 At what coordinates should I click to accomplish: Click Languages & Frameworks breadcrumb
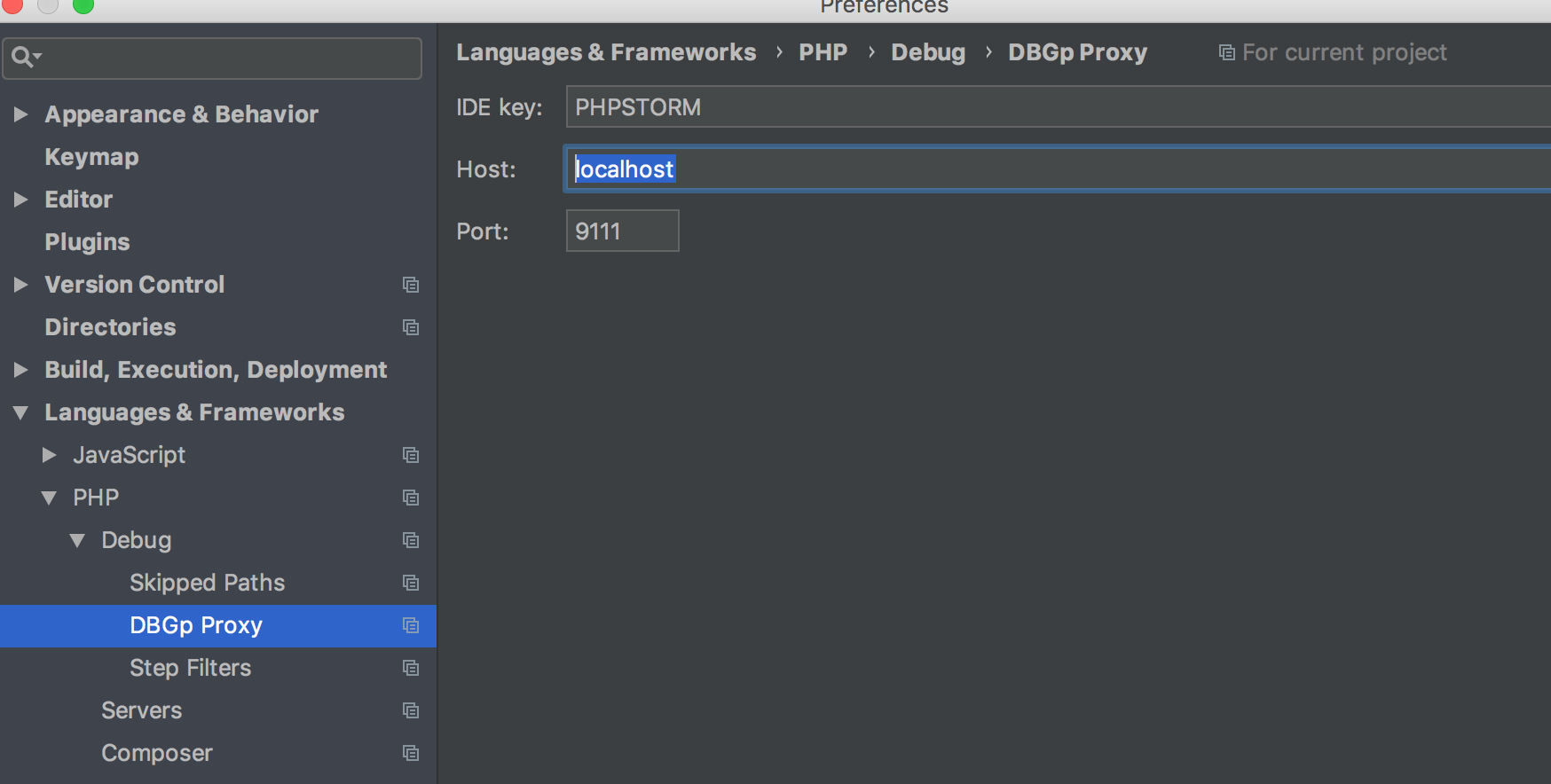[x=606, y=52]
